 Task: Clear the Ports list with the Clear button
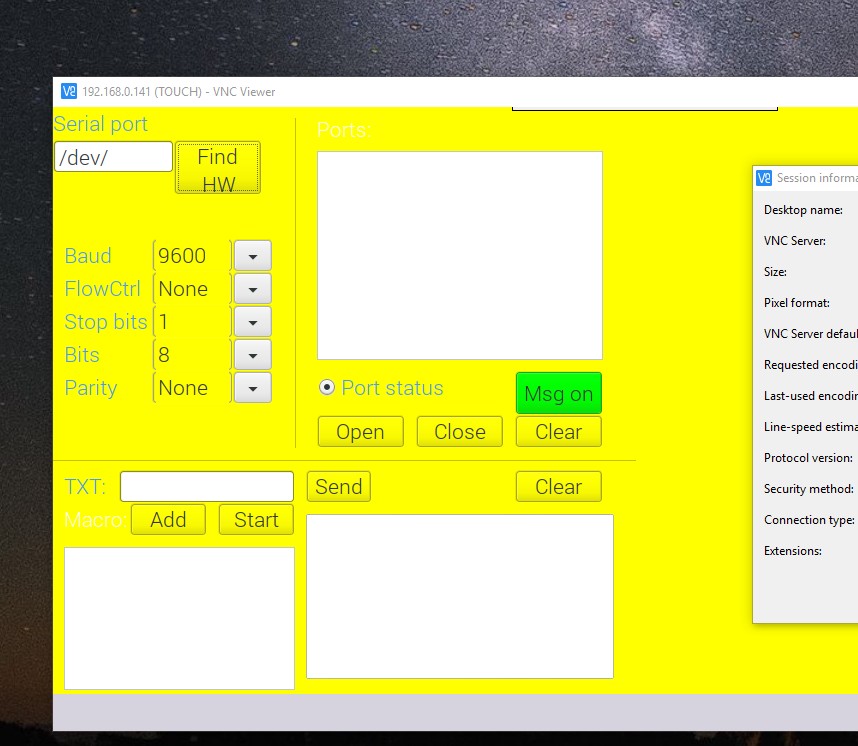(558, 432)
